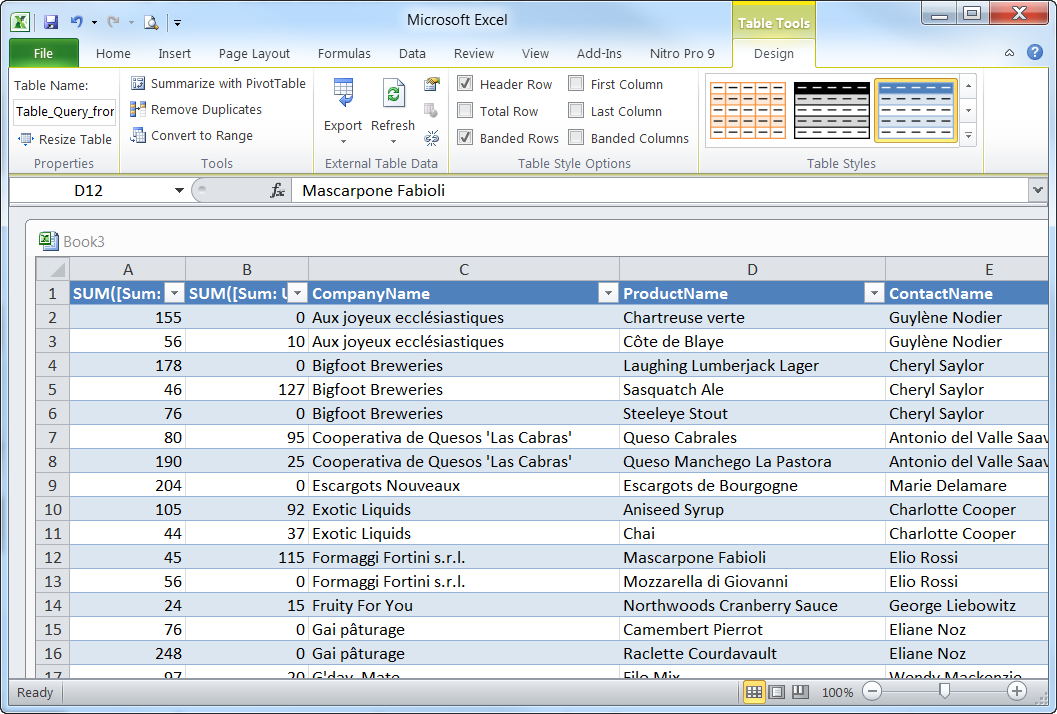Viewport: 1057px width, 714px height.
Task: Click Summarize with PivotTable
Action: (x=218, y=84)
